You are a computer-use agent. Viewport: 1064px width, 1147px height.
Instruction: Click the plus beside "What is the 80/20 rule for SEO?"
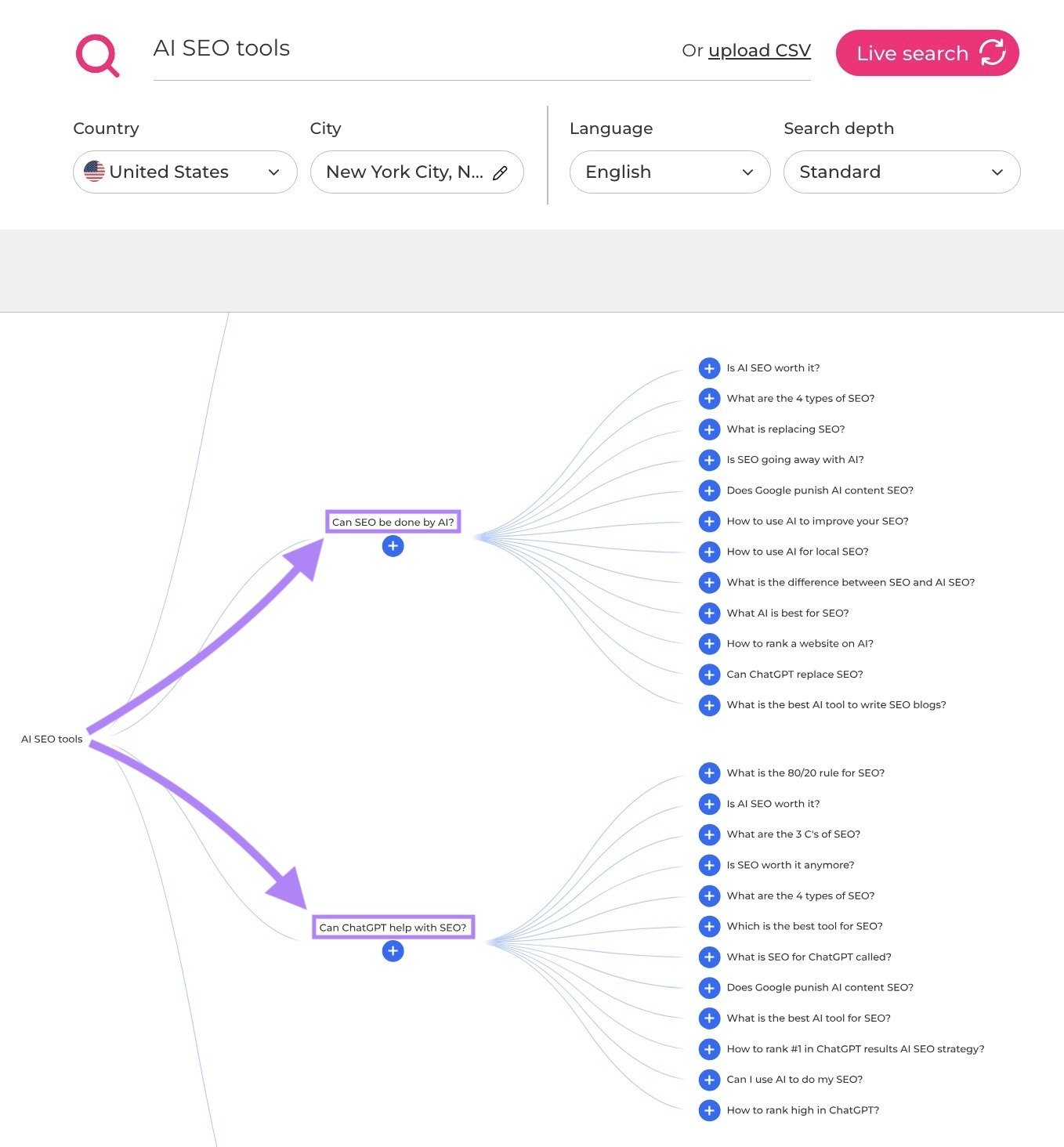[709, 773]
